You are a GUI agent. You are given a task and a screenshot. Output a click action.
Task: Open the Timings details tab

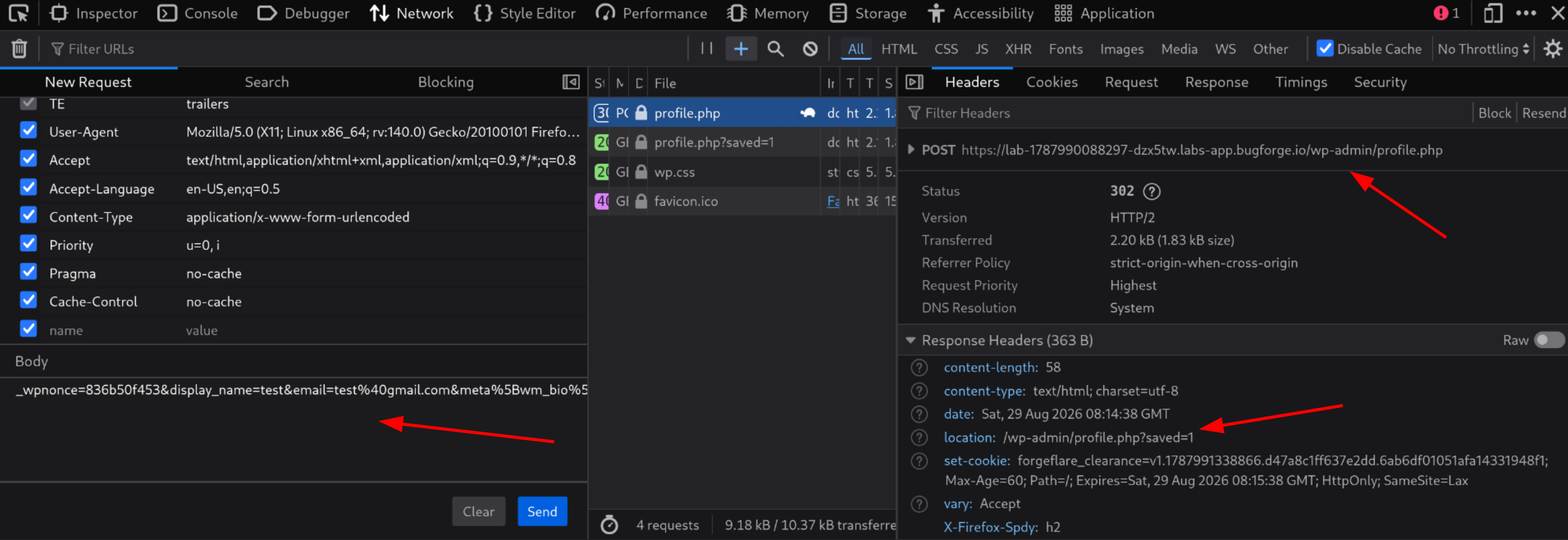click(1301, 82)
